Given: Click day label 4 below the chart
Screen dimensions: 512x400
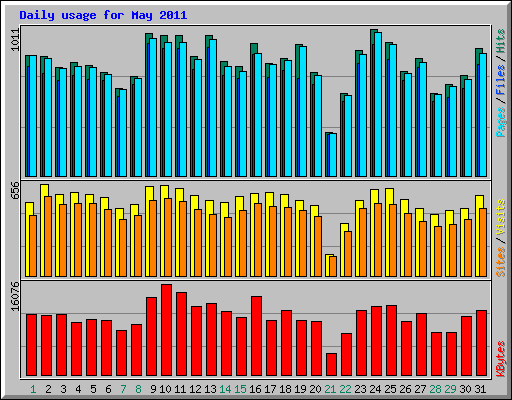Looking at the screenshot, I should pyautogui.click(x=78, y=389).
